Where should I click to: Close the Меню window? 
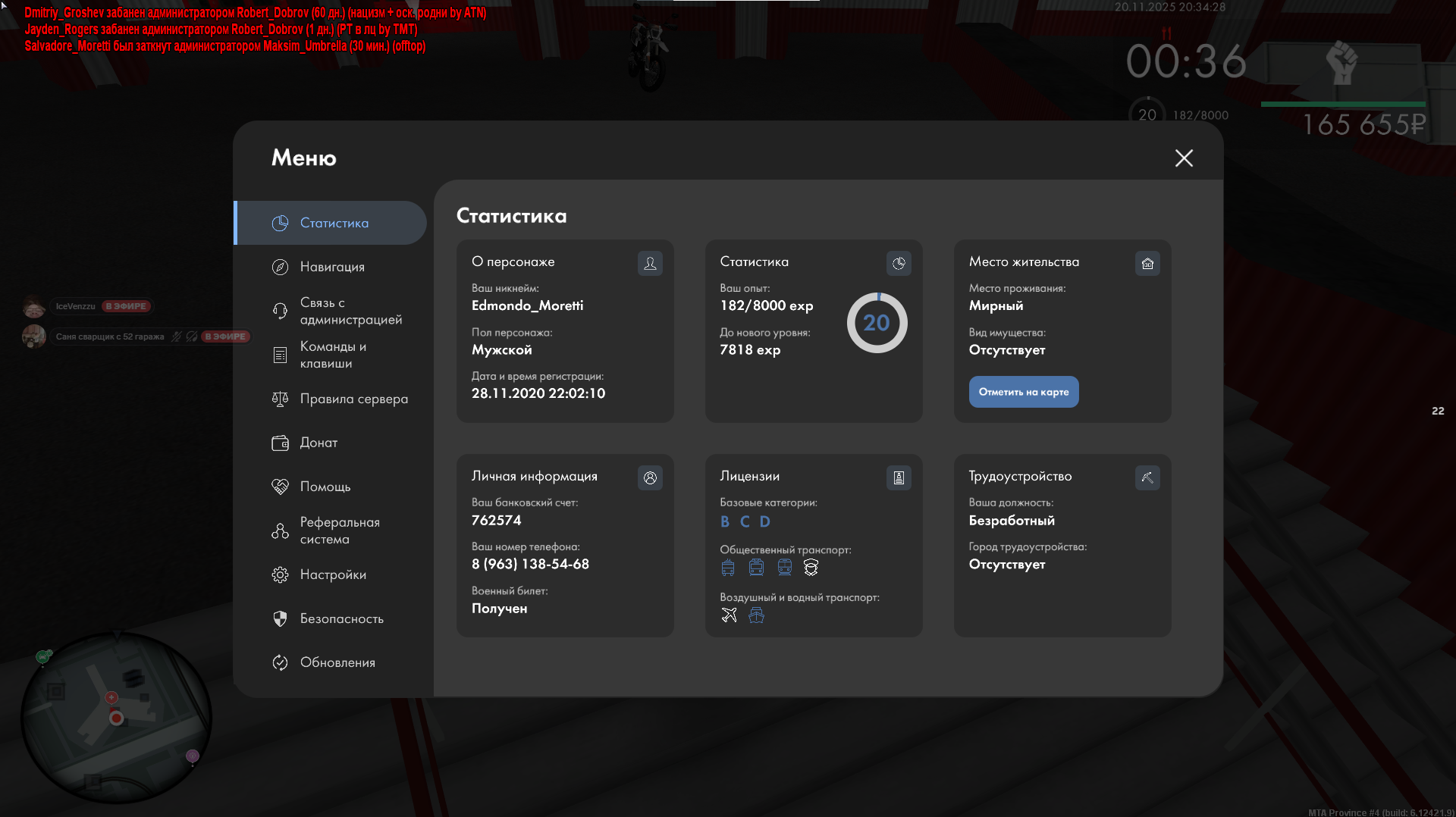(1184, 158)
